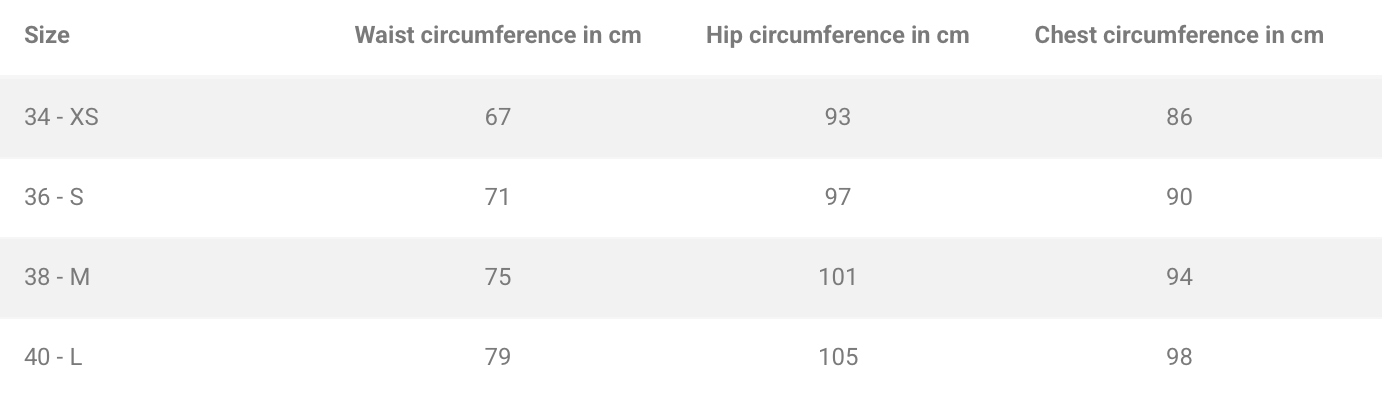Select the 40 - L size row label
Image resolution: width=1382 pixels, height=408 pixels.
pyautogui.click(x=53, y=357)
